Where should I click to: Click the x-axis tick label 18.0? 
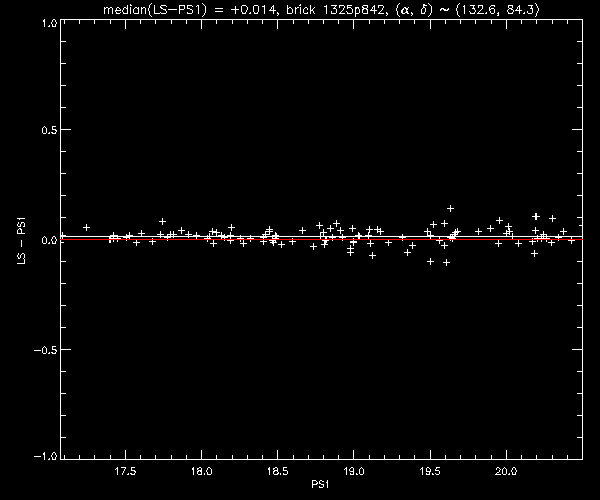click(x=201, y=471)
